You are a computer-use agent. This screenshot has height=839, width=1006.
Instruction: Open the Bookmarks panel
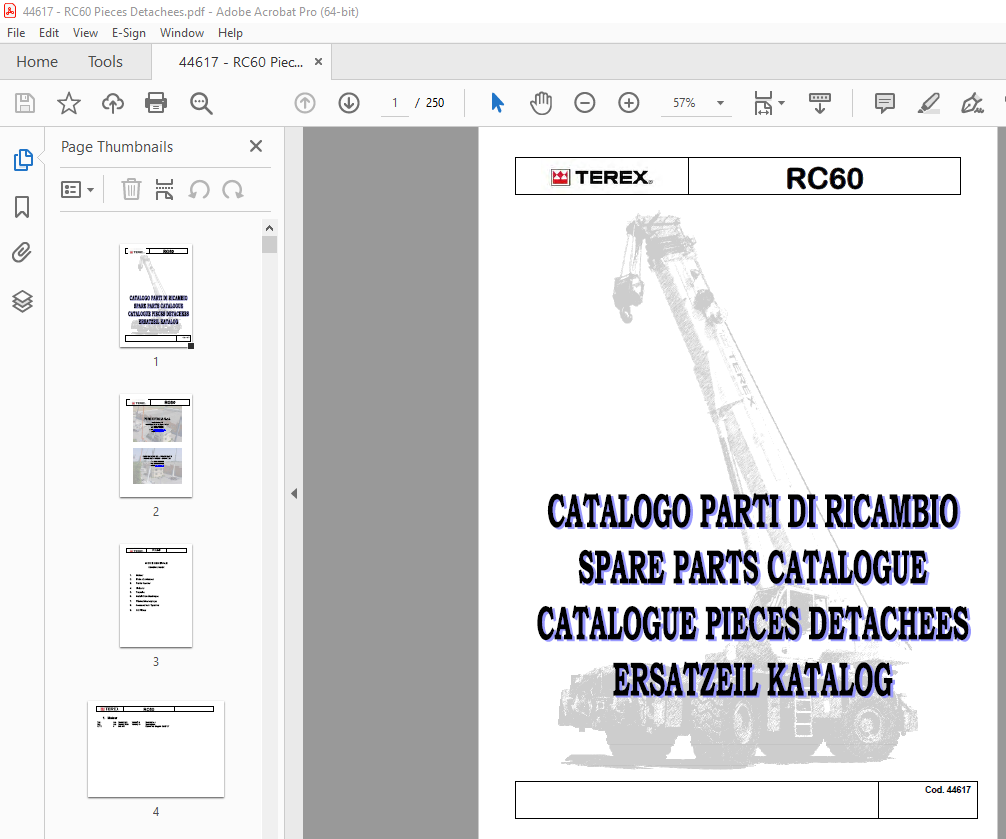[x=22, y=207]
